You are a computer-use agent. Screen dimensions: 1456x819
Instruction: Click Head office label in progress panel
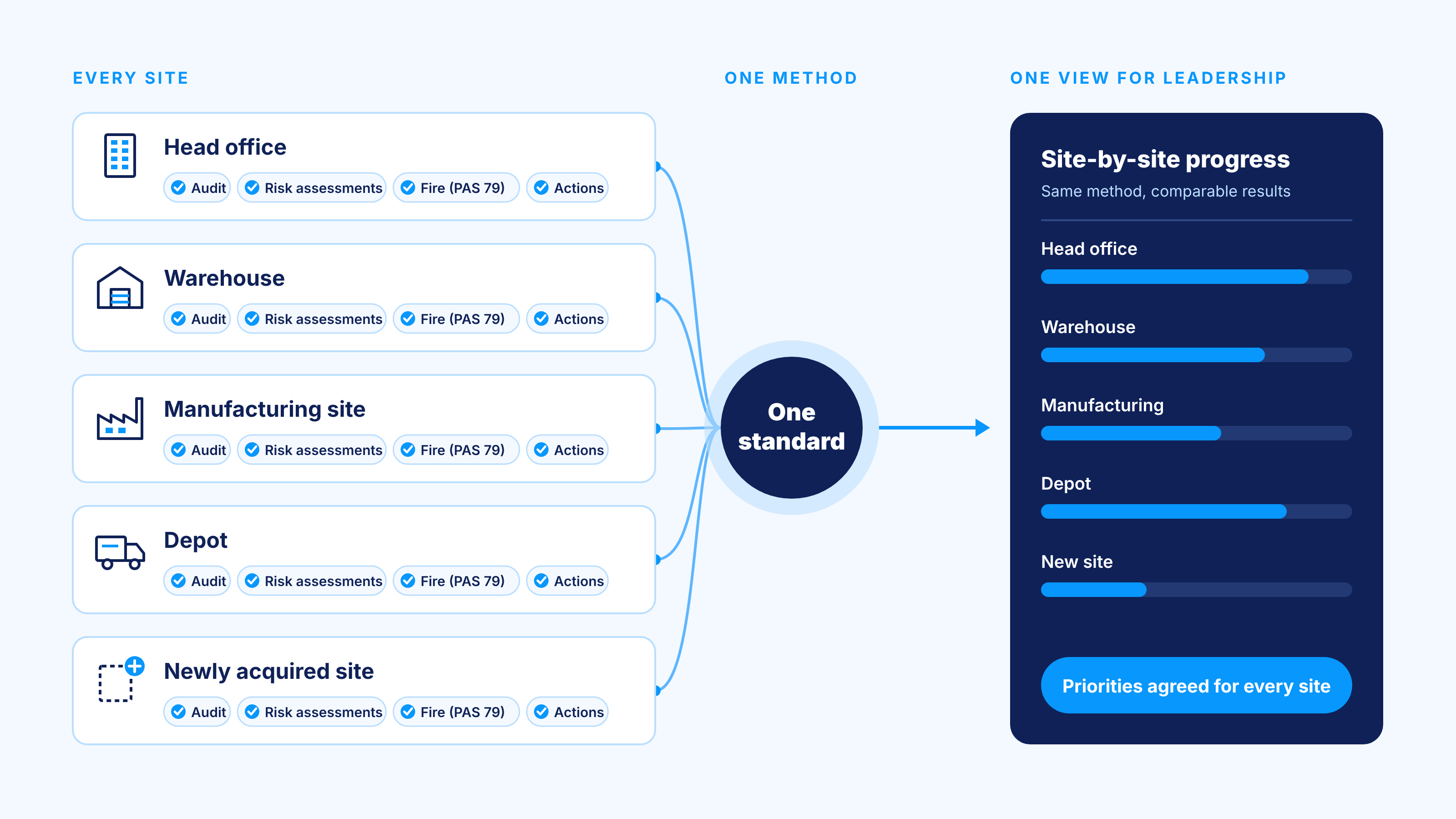point(1089,249)
